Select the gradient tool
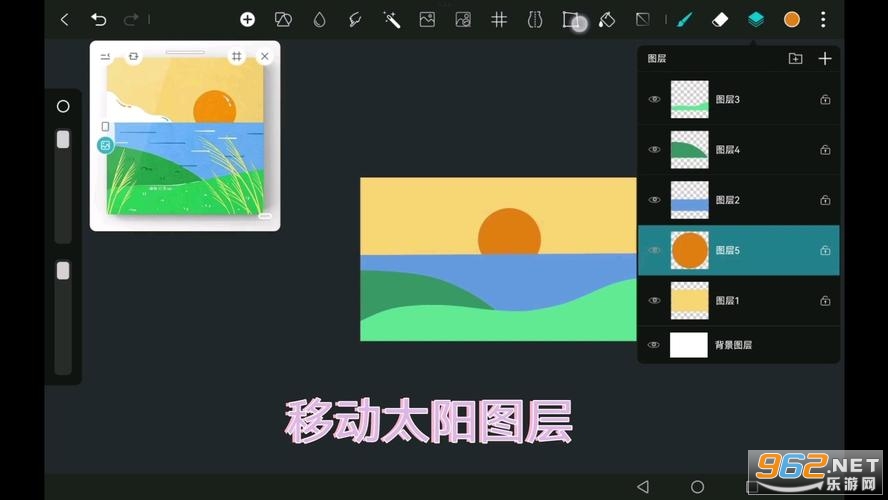This screenshot has height=500, width=888. [x=643, y=20]
